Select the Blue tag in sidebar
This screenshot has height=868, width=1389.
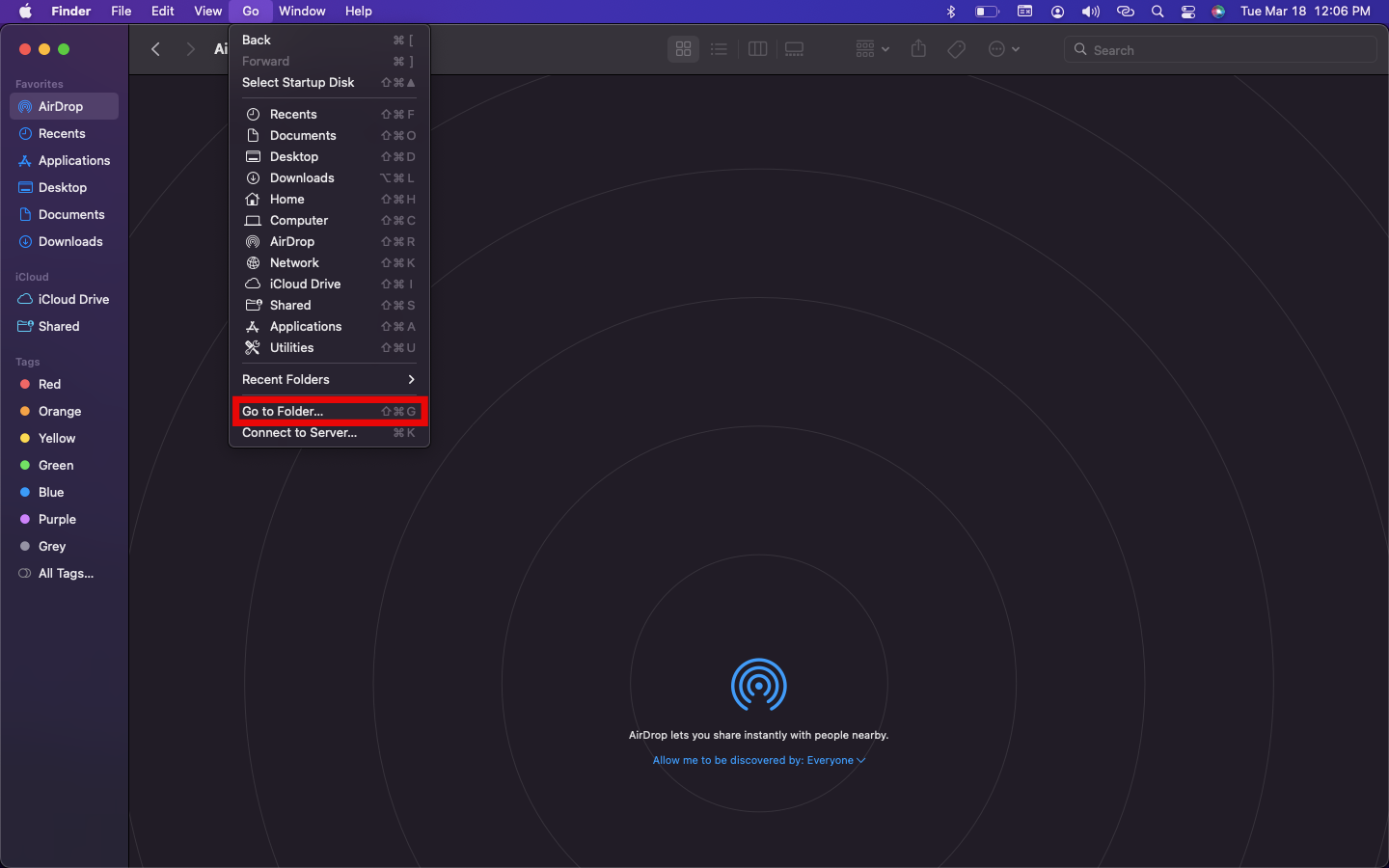64,492
